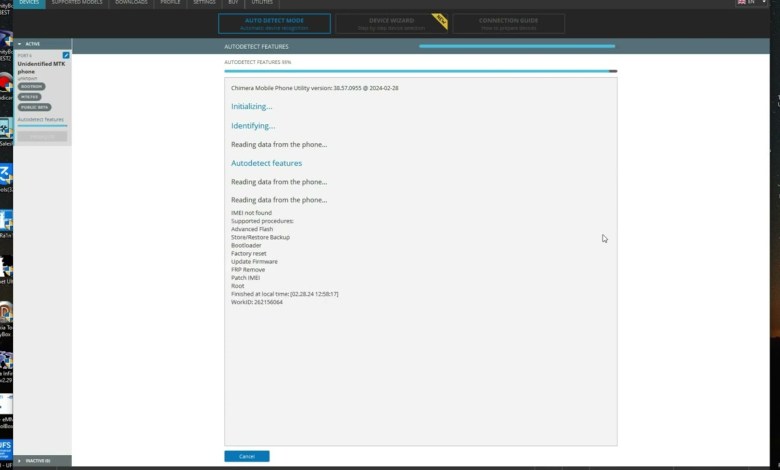
Task: Expand the Inactive devices section
Action: (x=19, y=460)
